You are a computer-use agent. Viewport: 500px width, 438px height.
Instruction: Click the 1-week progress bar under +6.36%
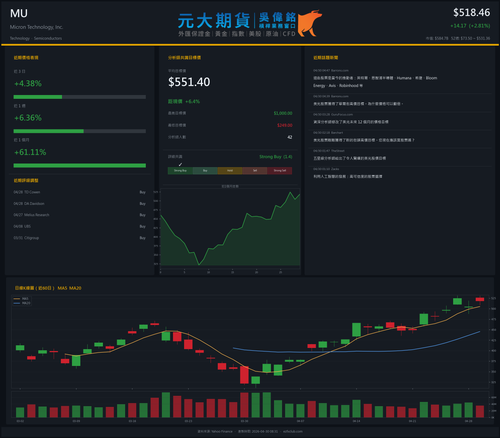(80, 131)
